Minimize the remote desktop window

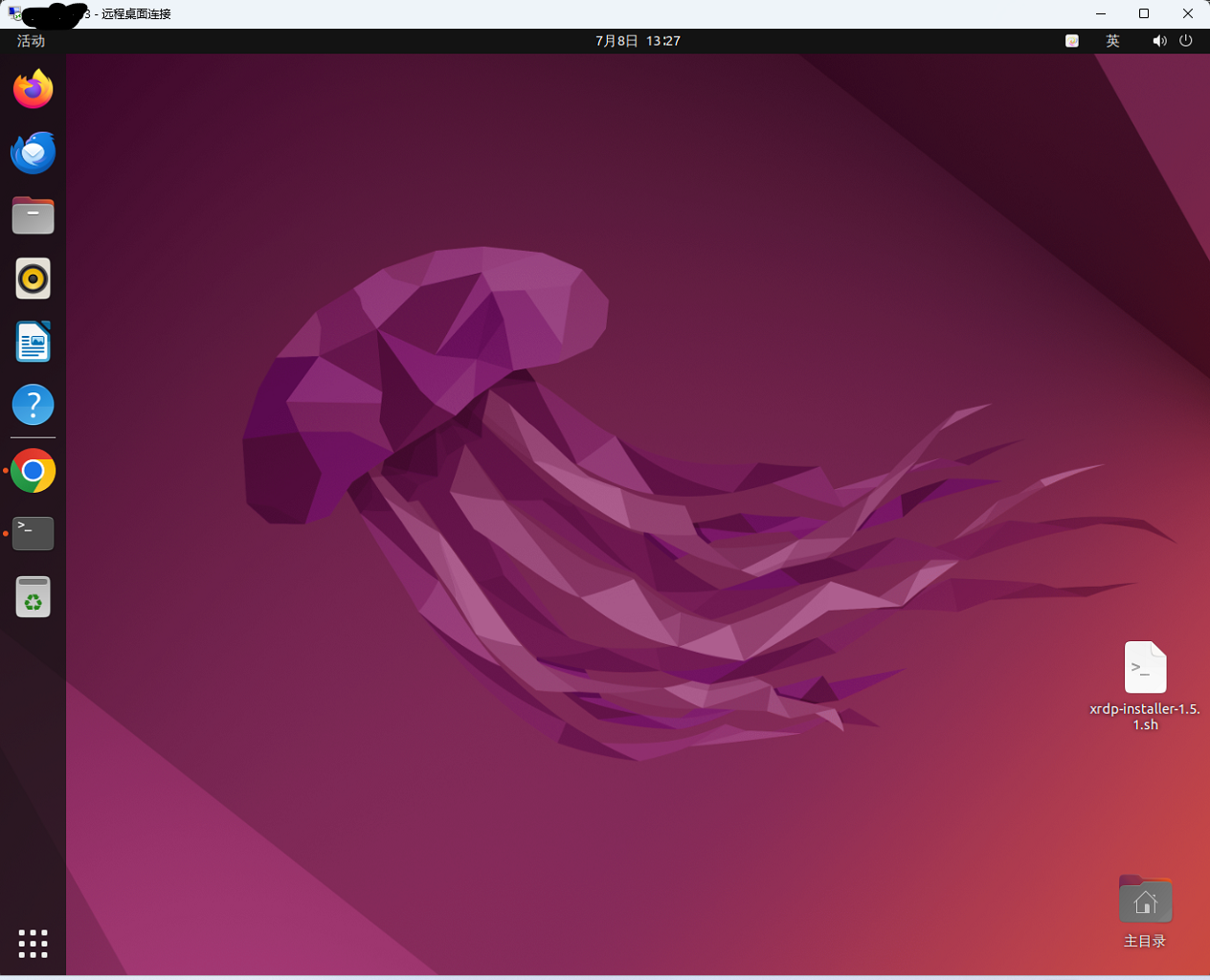pyautogui.click(x=1100, y=13)
